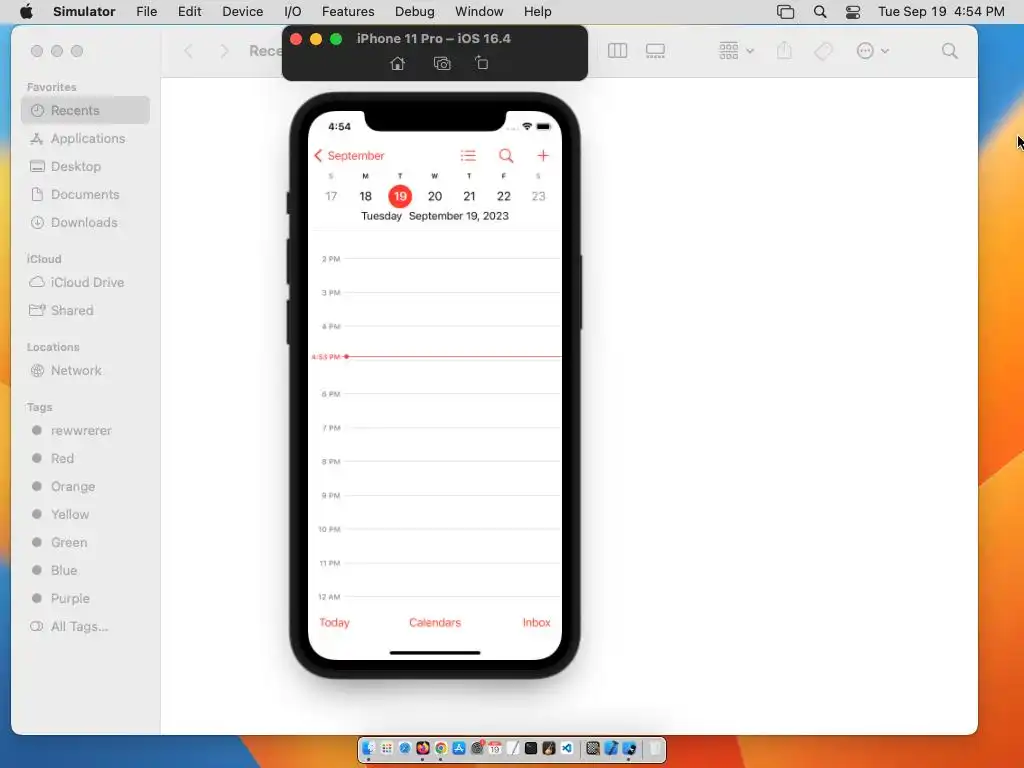The image size is (1024, 768).
Task: Toggle the calendar list view icon
Action: click(468, 155)
